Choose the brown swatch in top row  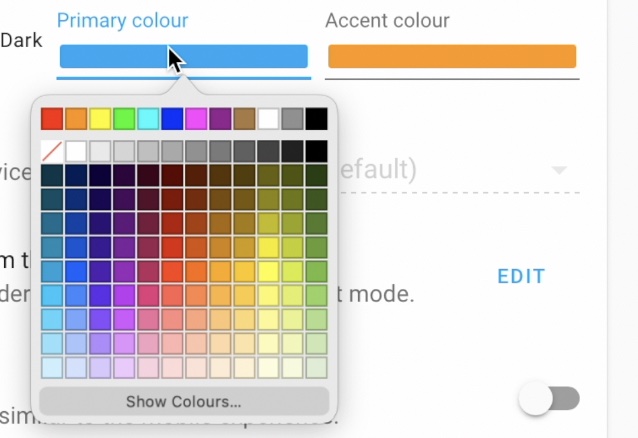244,119
